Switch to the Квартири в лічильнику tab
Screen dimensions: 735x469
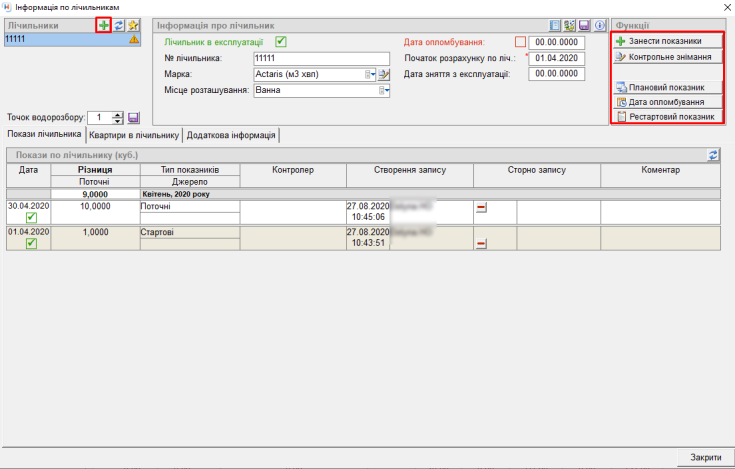[133, 135]
